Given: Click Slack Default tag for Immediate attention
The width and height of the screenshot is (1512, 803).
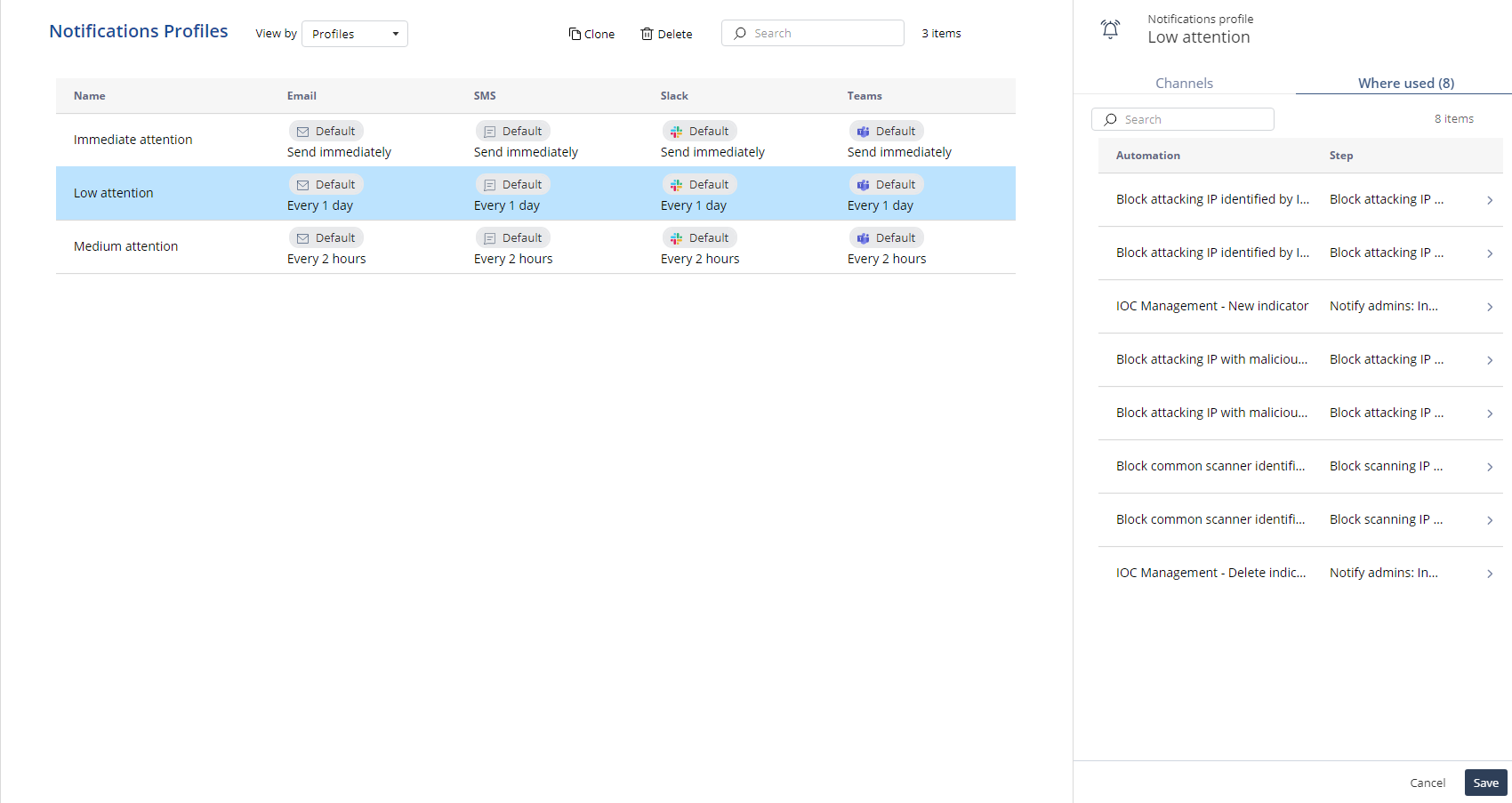Looking at the screenshot, I should point(699,131).
